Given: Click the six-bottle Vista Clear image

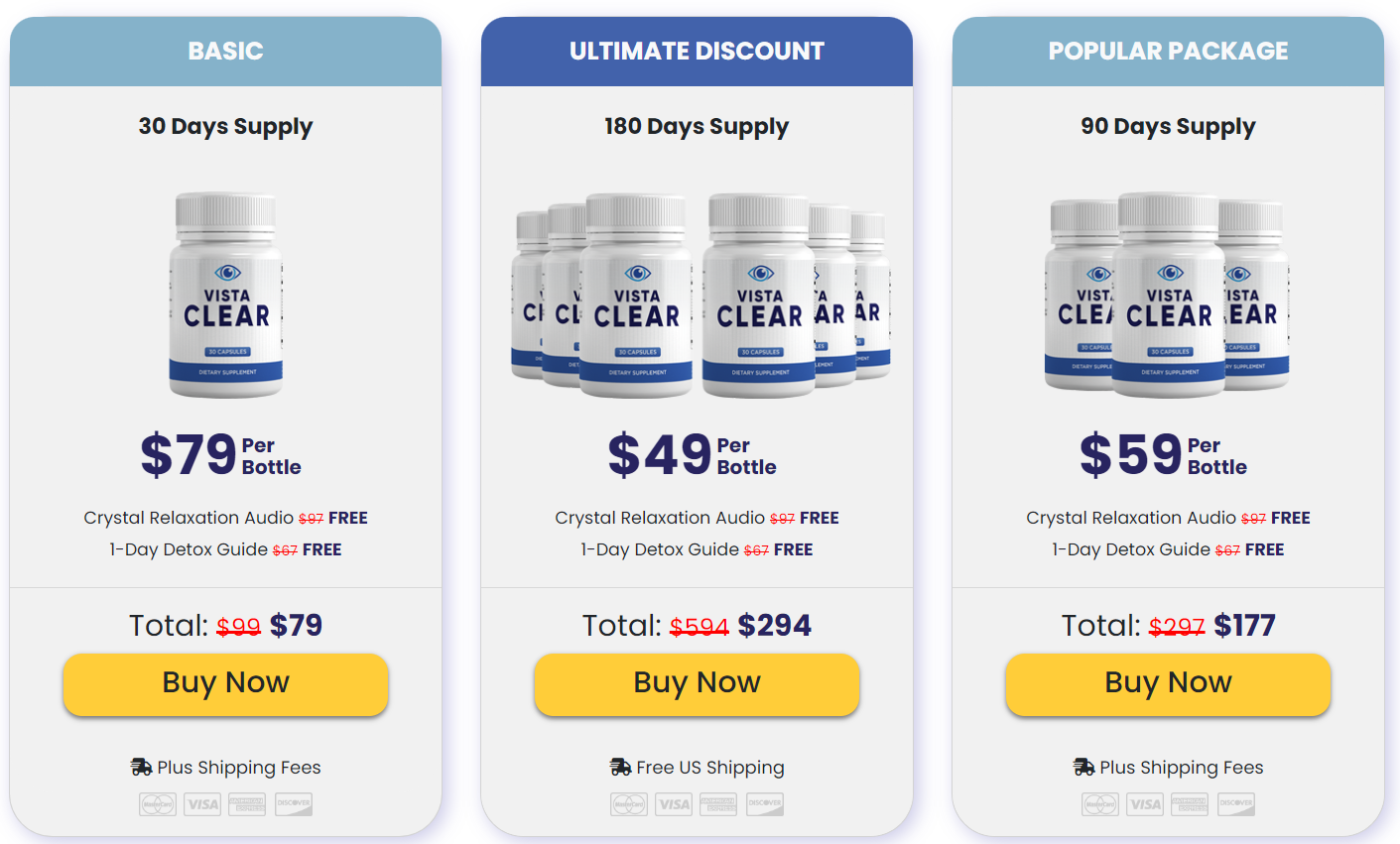Looking at the screenshot, I should pyautogui.click(x=697, y=293).
